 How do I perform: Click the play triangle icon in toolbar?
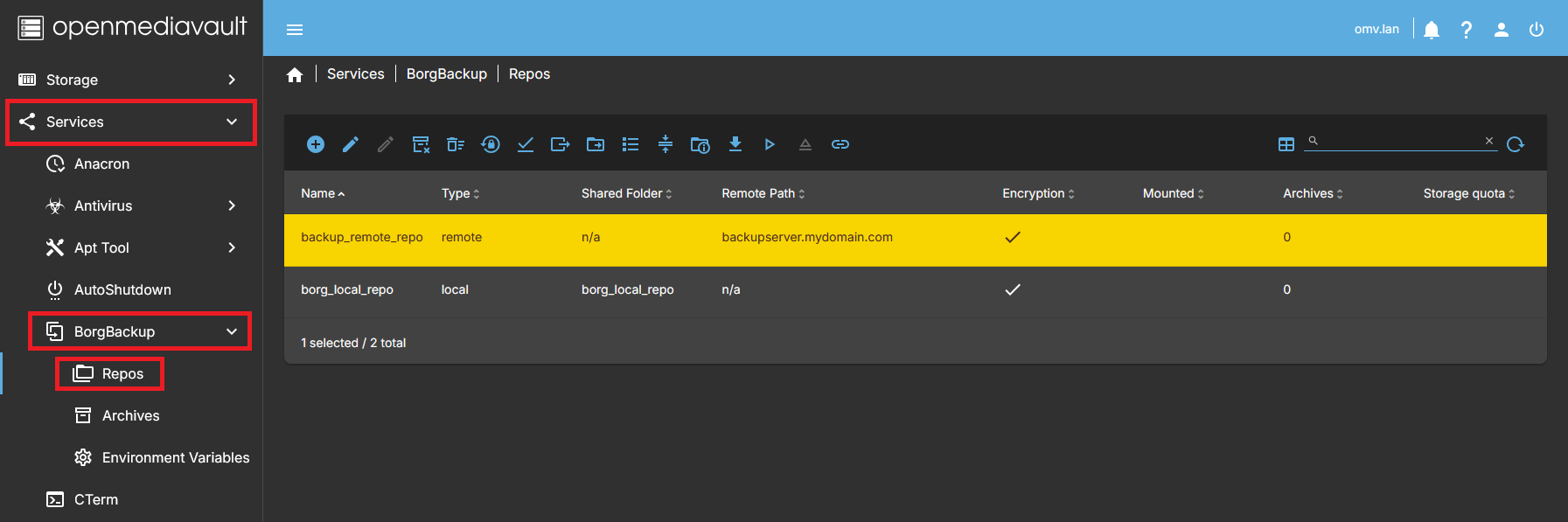(770, 144)
